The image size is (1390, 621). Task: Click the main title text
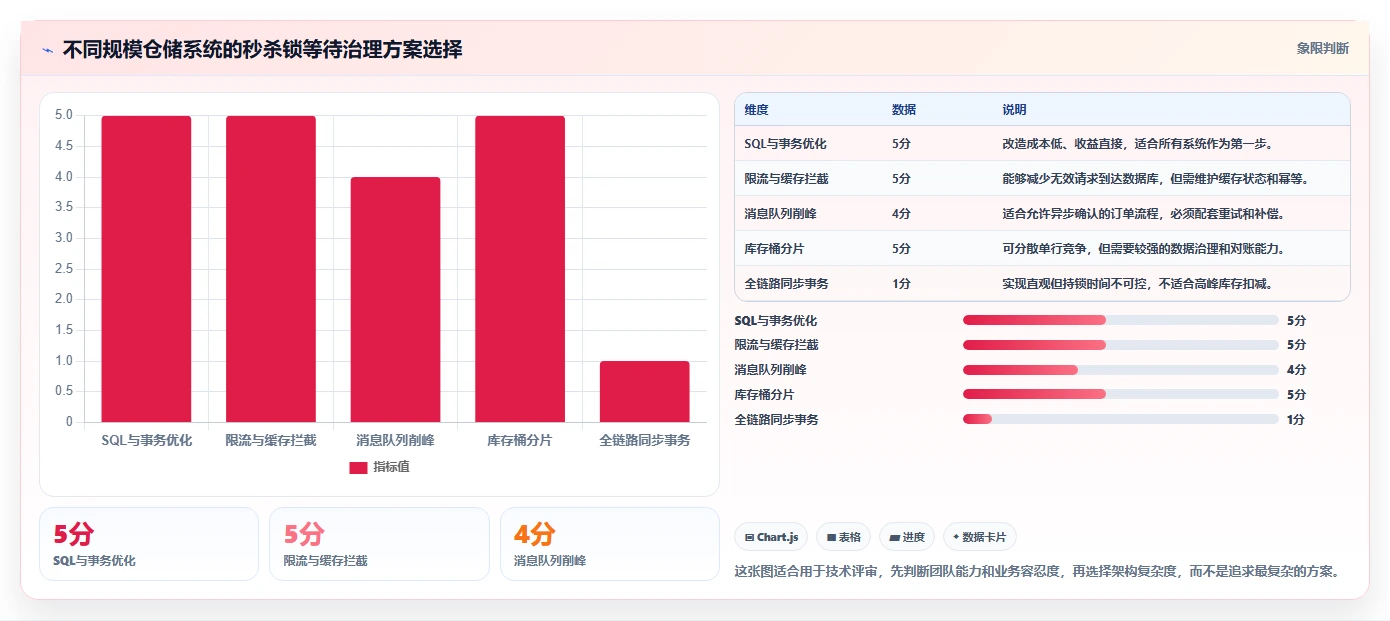coord(262,49)
